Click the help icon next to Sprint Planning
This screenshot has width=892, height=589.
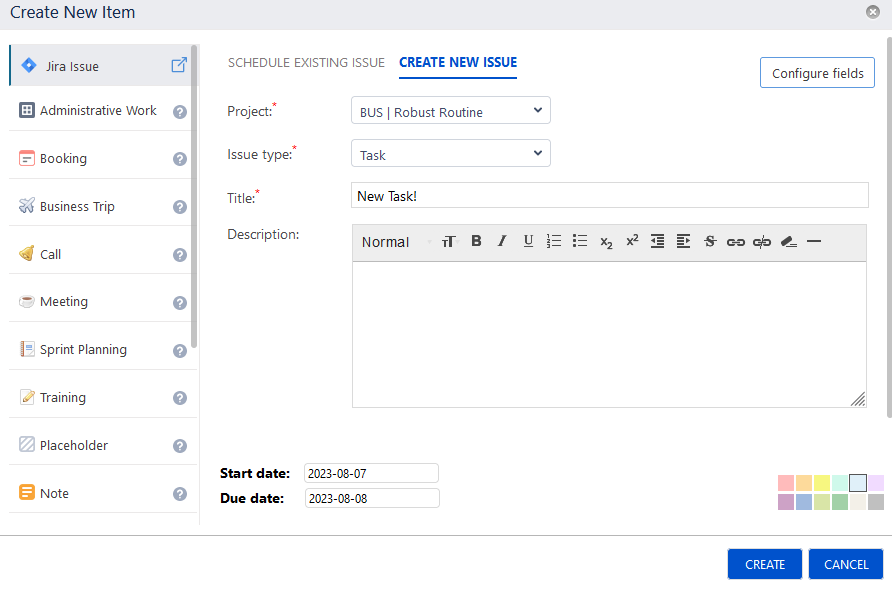(x=180, y=350)
